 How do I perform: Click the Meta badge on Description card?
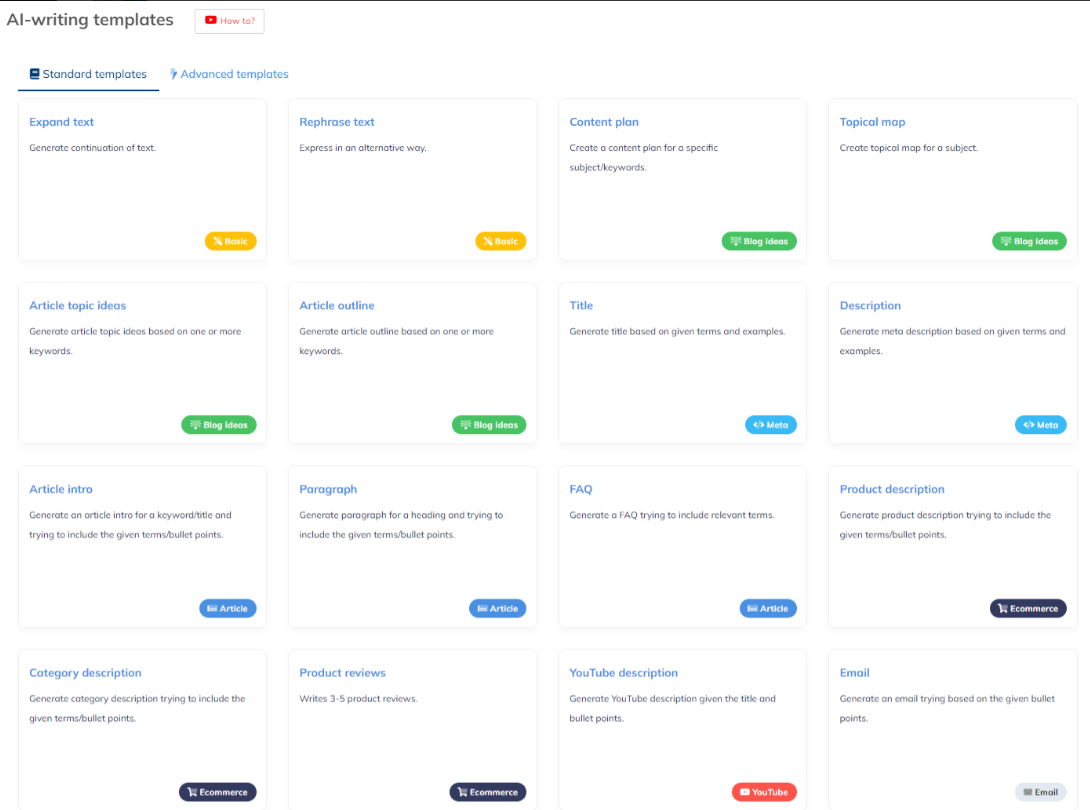[1041, 424]
